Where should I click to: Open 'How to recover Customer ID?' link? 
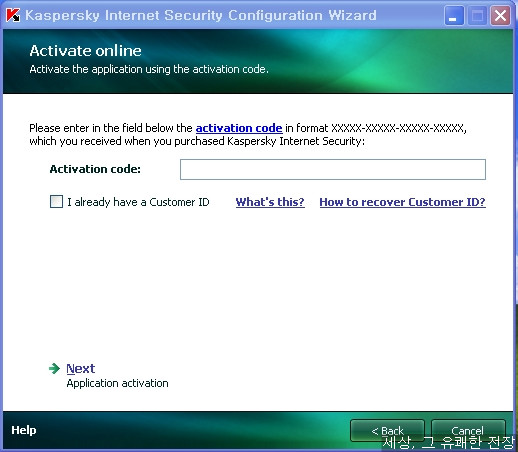pyautogui.click(x=402, y=202)
